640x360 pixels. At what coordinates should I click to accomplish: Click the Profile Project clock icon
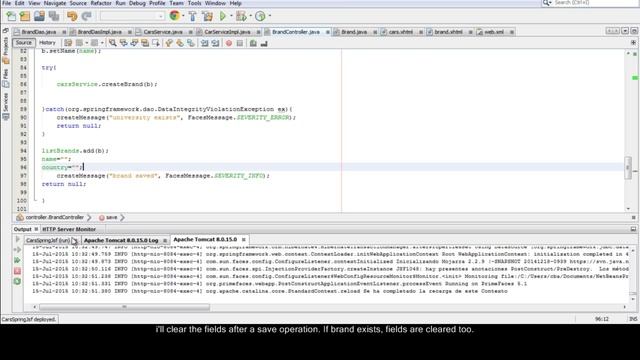tap(260, 16)
